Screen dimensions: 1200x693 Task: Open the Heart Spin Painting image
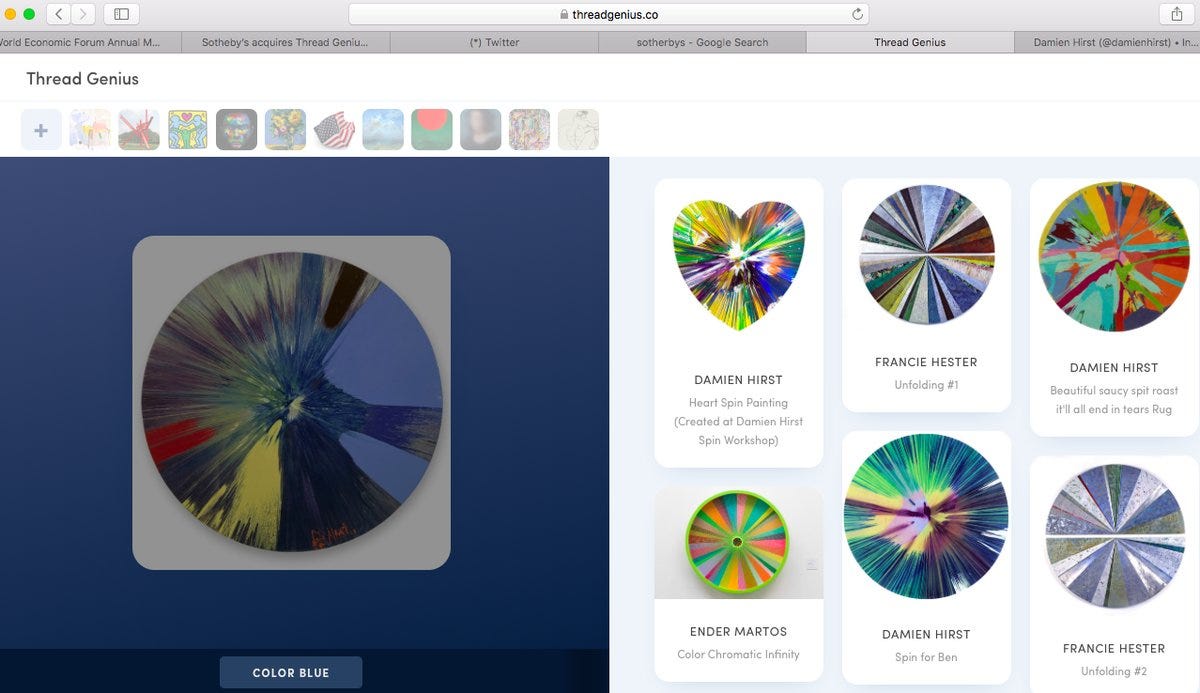739,265
